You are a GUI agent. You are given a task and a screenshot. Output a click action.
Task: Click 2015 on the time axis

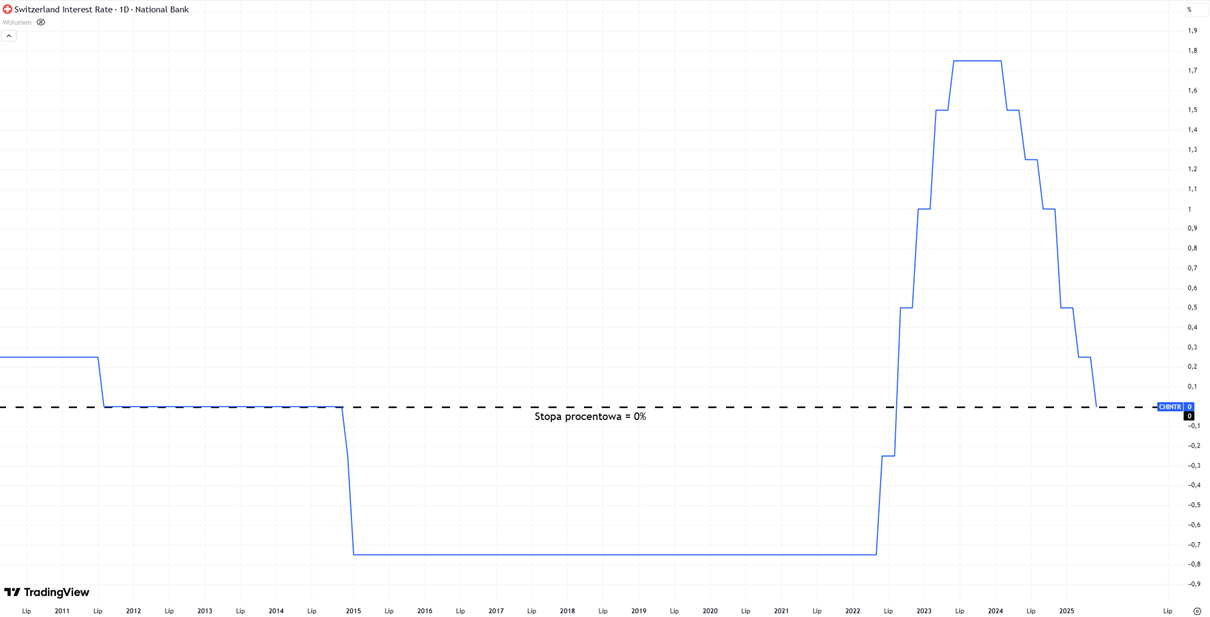pyautogui.click(x=353, y=611)
